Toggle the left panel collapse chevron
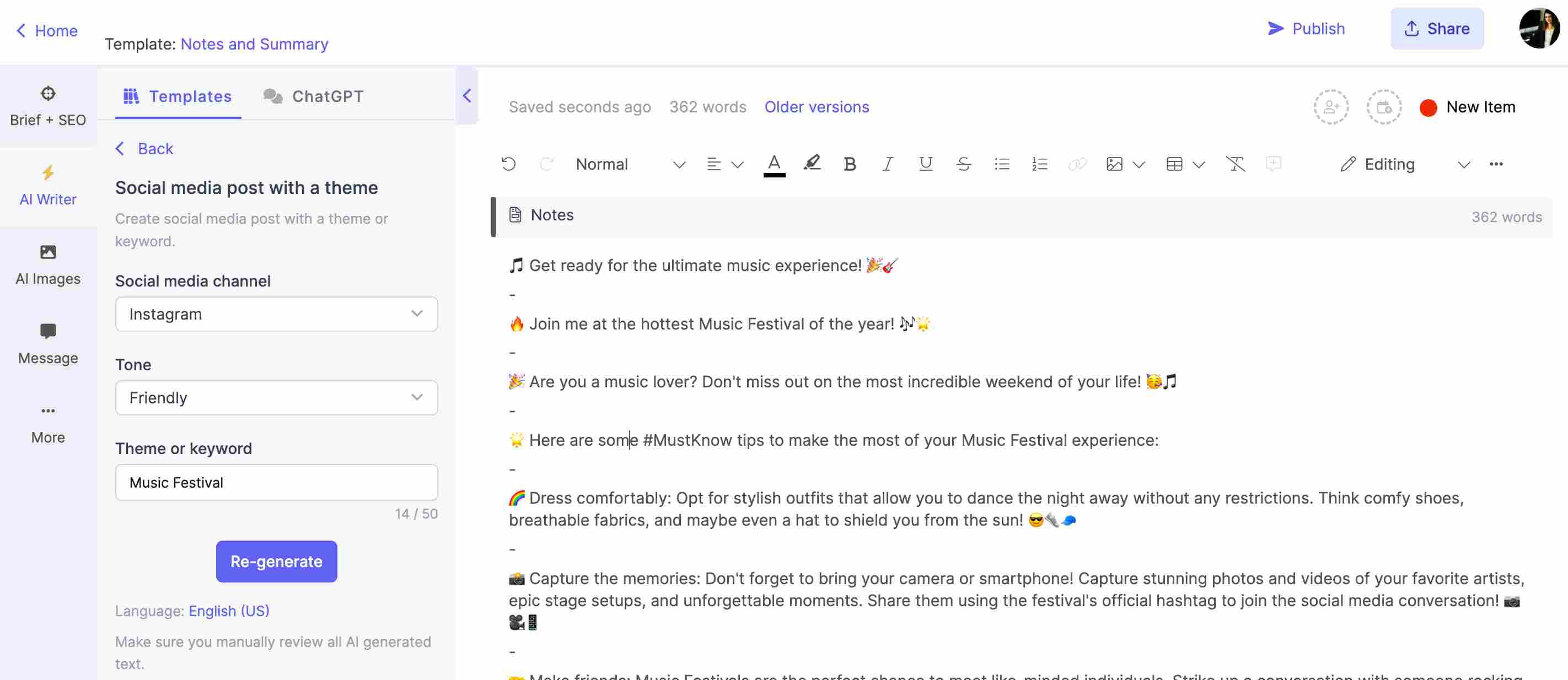 (x=467, y=97)
